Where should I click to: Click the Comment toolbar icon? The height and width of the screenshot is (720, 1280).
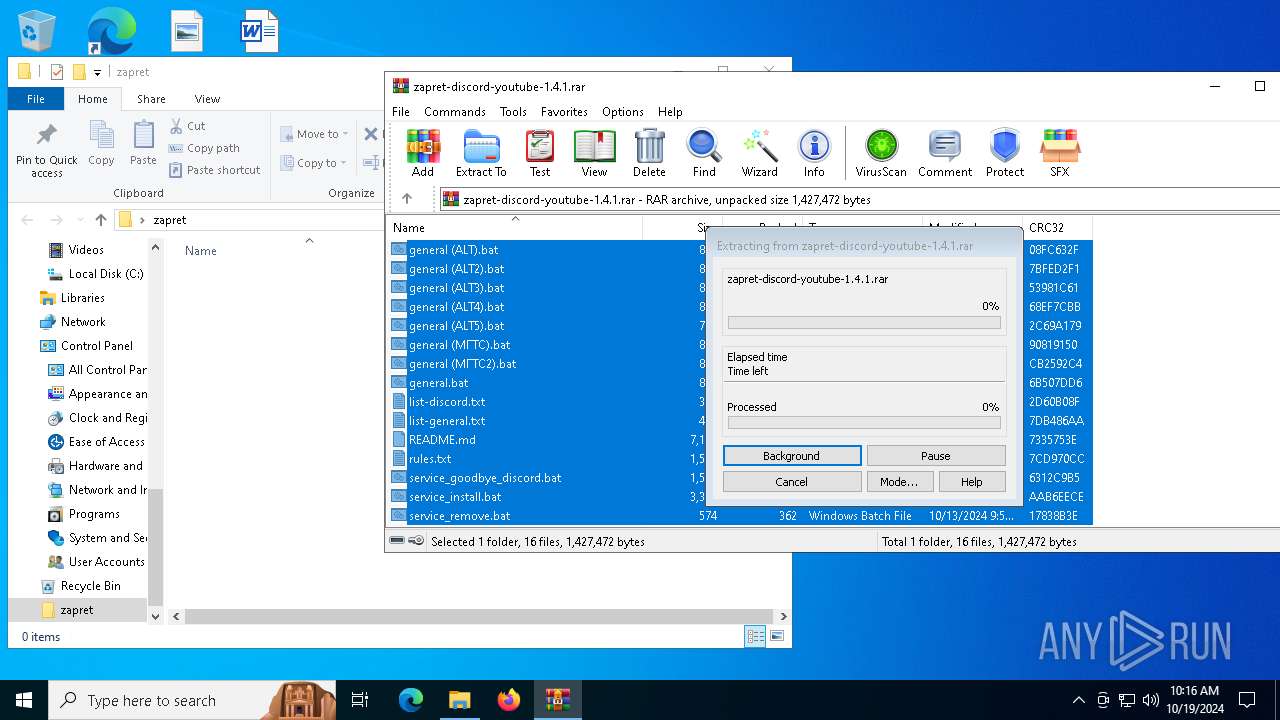[x=945, y=153]
